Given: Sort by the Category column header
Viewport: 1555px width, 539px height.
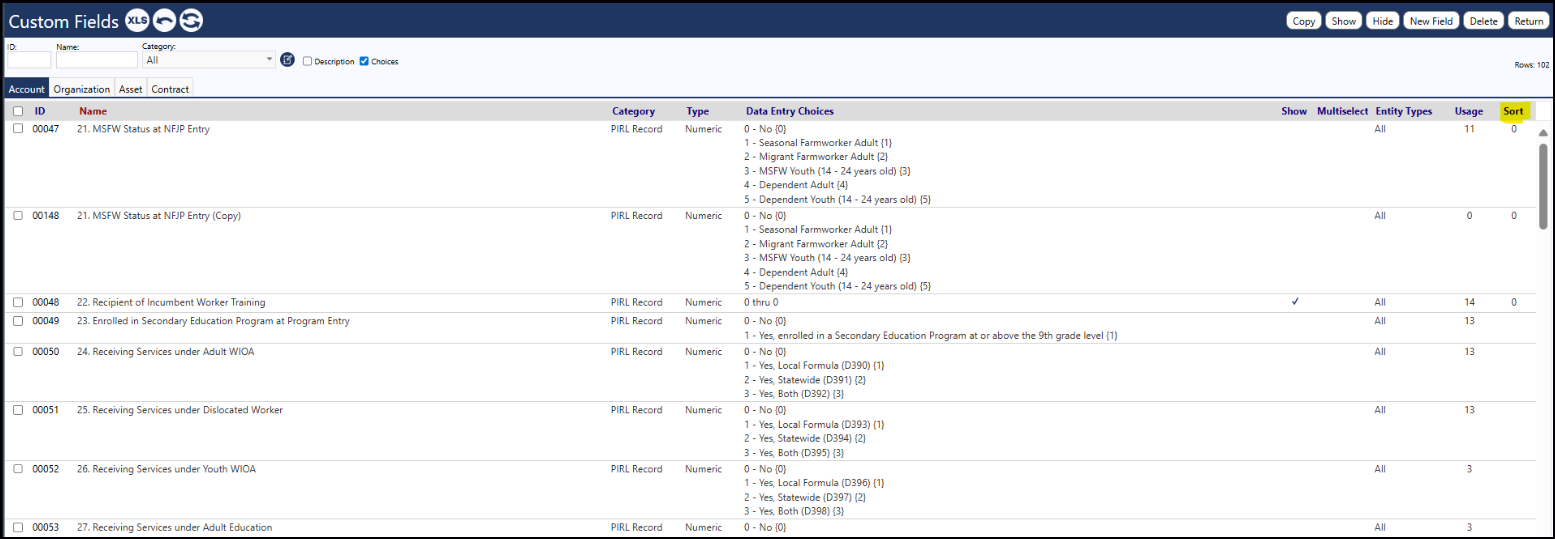Looking at the screenshot, I should pos(633,111).
